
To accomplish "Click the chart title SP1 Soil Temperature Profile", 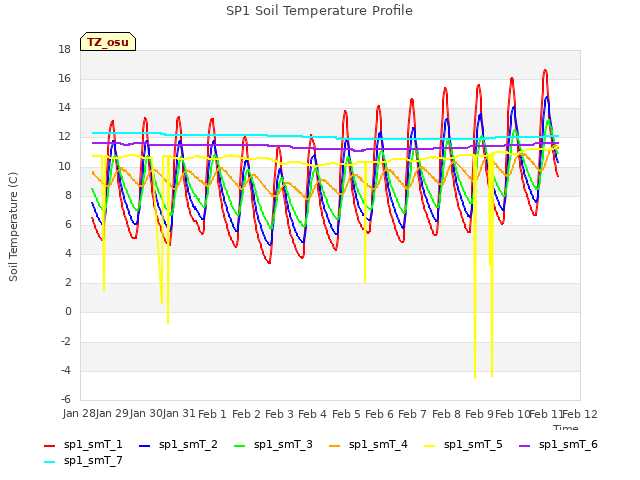I will [x=320, y=11].
